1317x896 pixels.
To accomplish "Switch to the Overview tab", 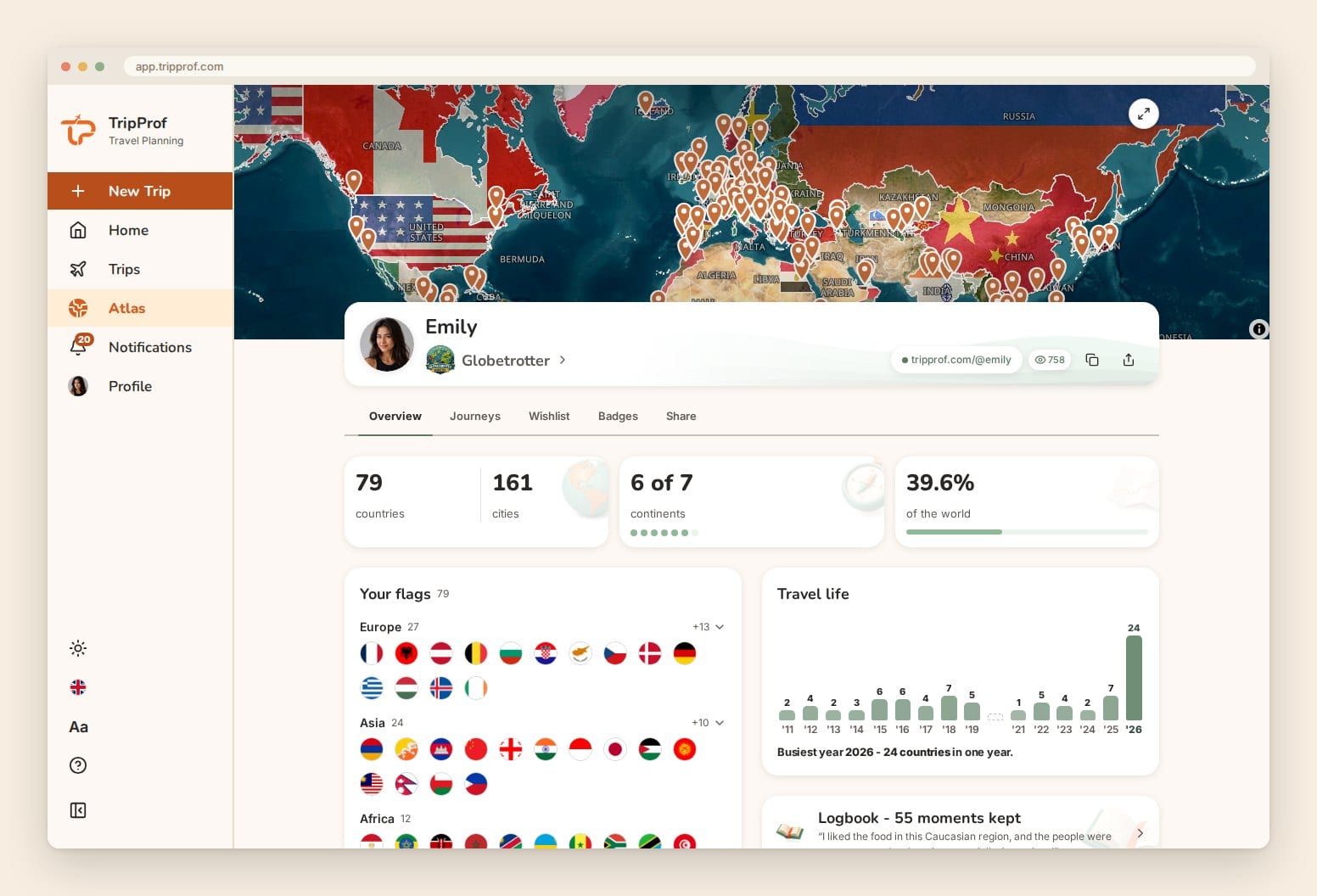I will click(395, 417).
